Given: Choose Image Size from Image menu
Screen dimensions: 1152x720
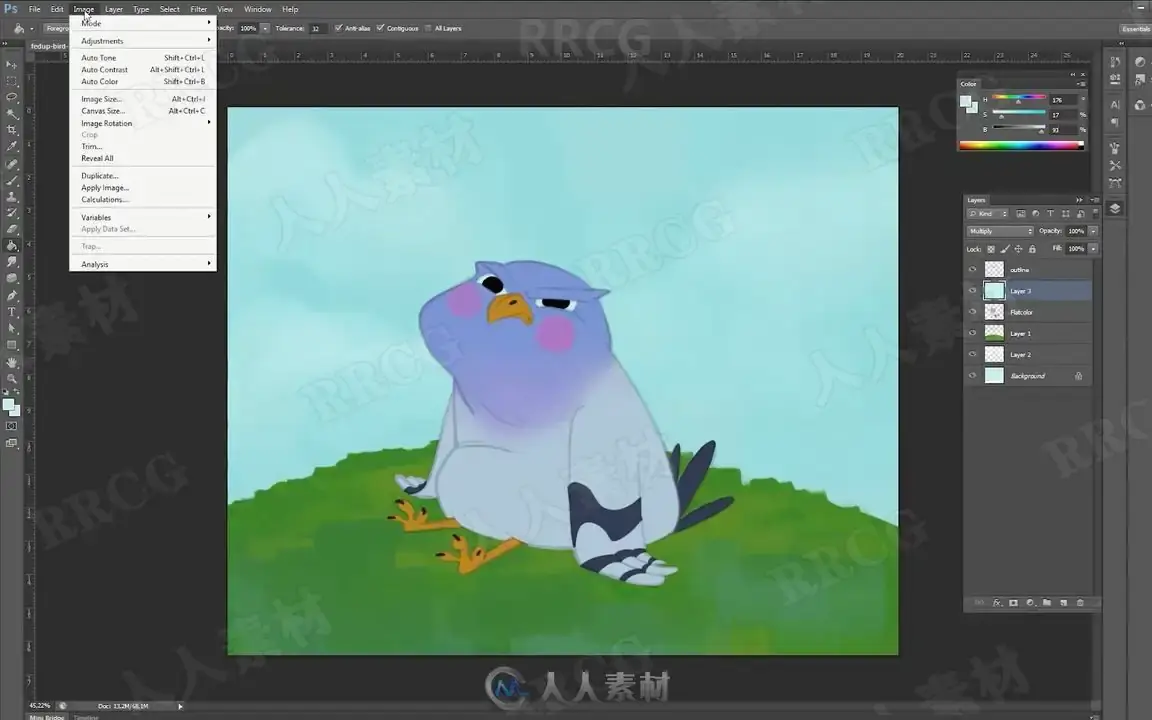Looking at the screenshot, I should point(145,99).
